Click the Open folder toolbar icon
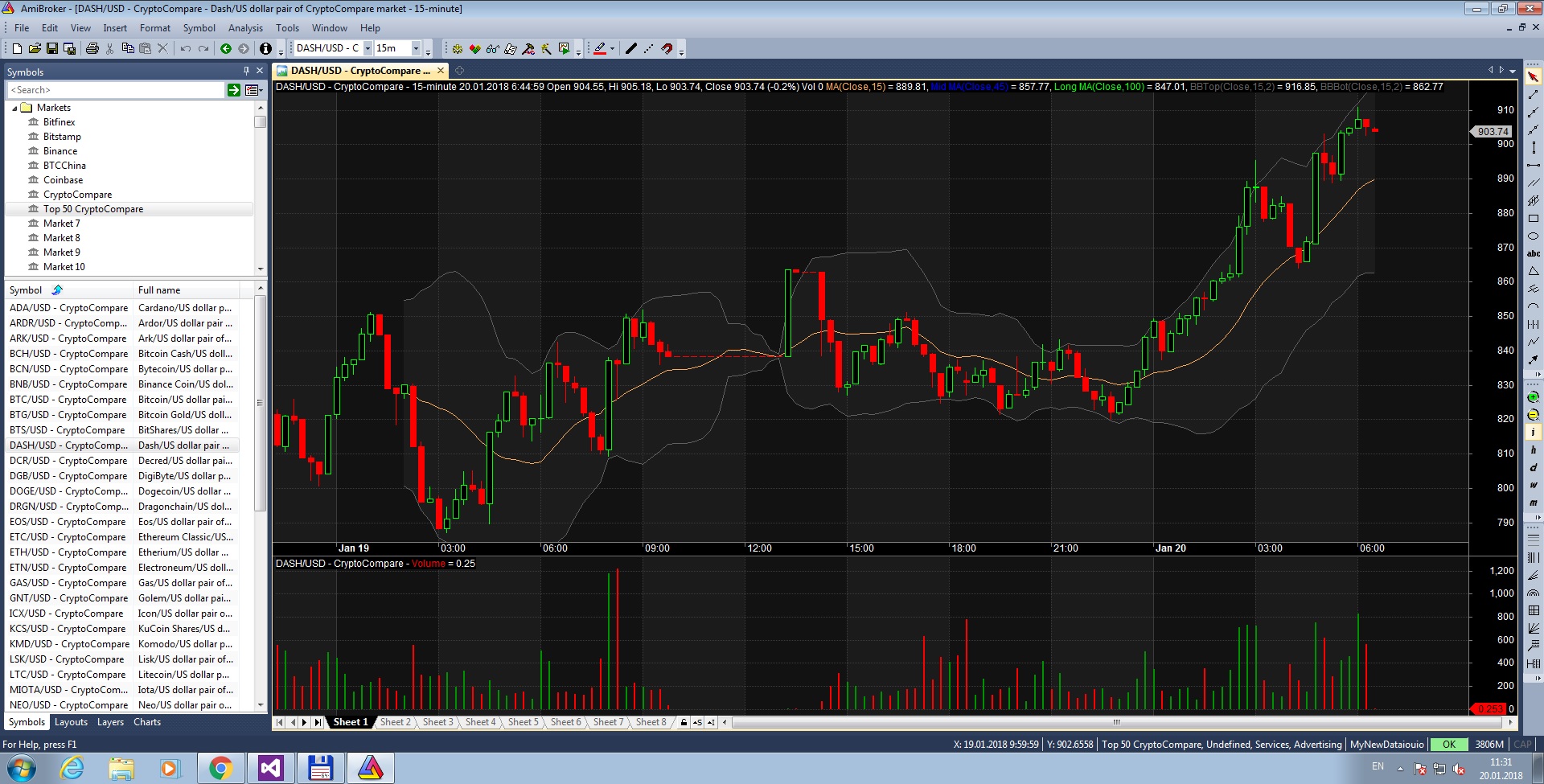1544x784 pixels. pos(35,48)
